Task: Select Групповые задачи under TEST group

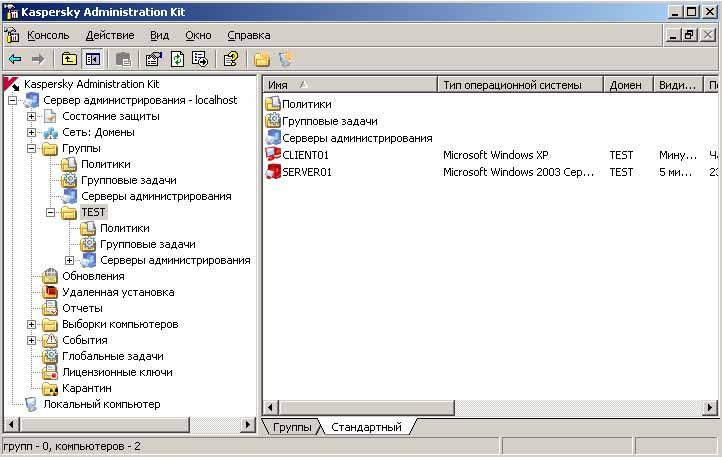Action: pyautogui.click(x=148, y=244)
